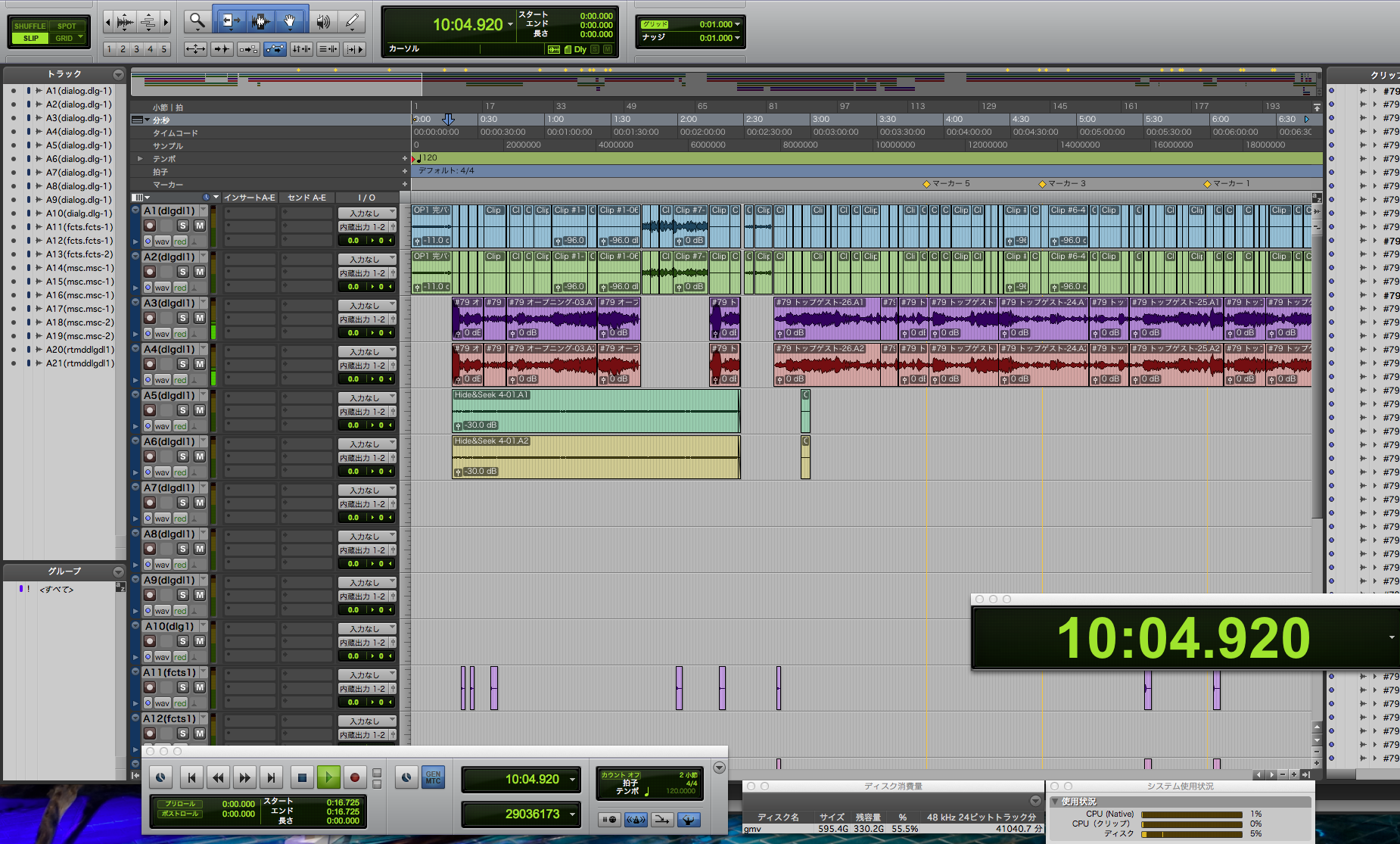Select the Pencil tool
The width and height of the screenshot is (1400, 844).
[x=352, y=21]
